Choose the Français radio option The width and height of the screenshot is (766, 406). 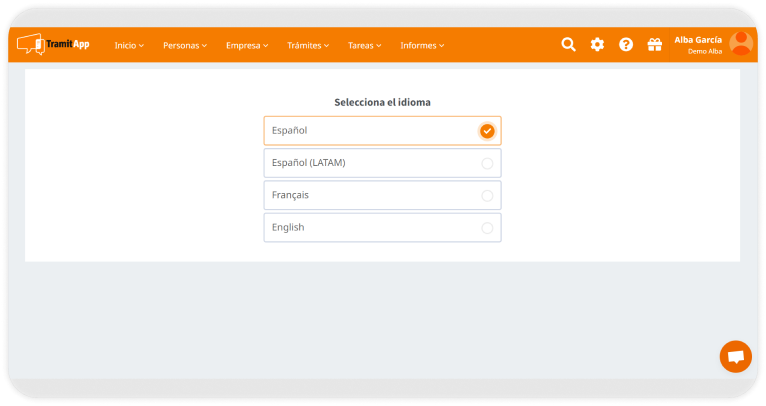point(487,196)
